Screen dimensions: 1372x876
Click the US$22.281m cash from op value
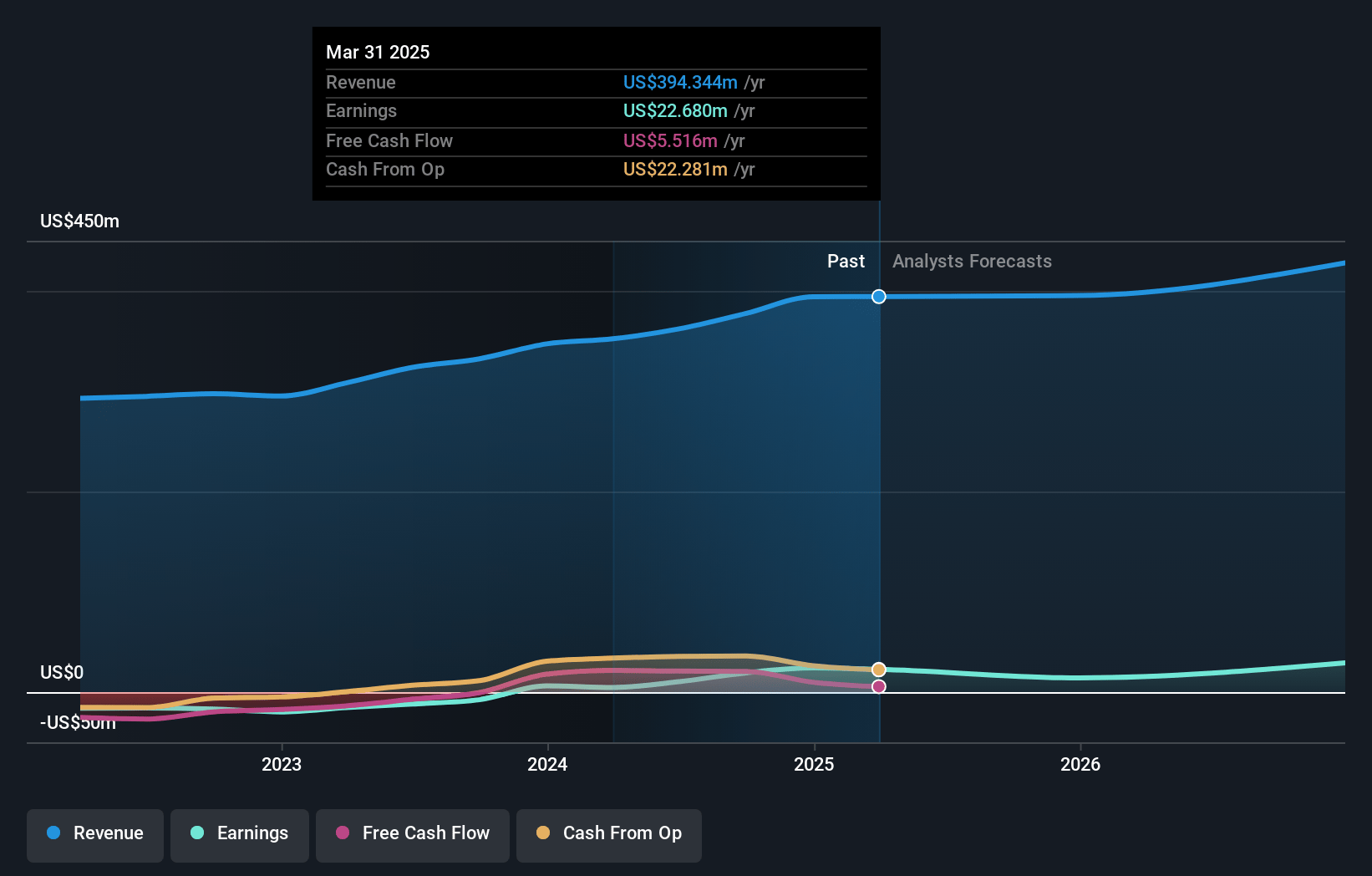point(675,169)
